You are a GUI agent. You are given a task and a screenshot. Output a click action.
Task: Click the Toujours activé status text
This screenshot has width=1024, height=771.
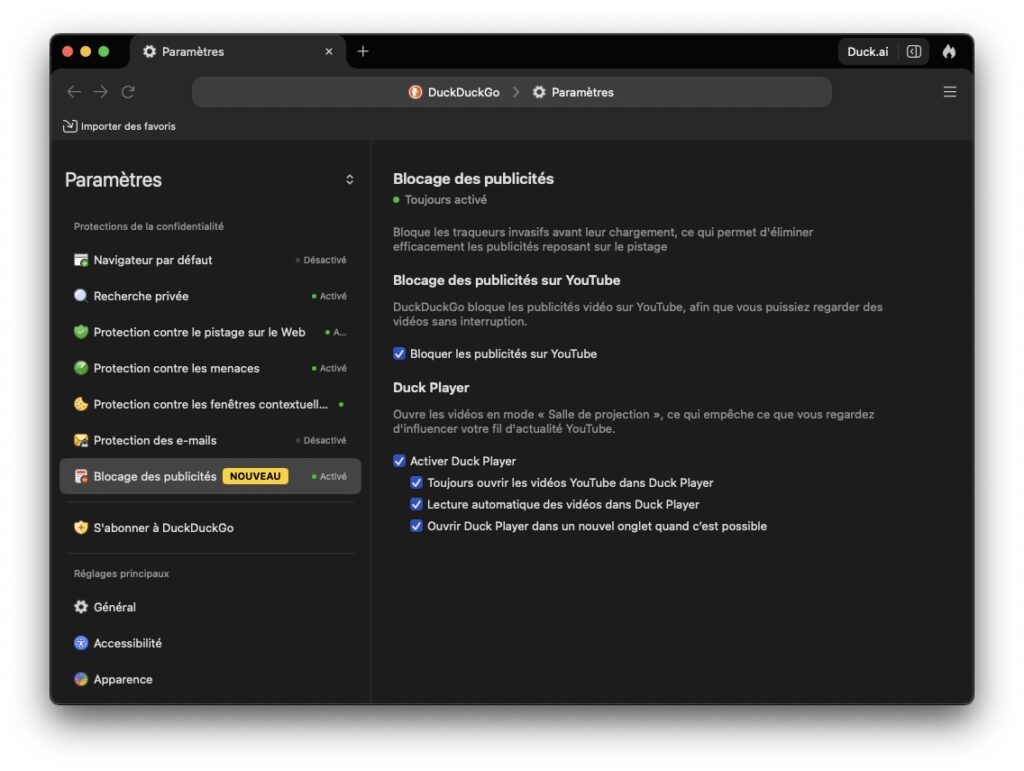click(445, 199)
